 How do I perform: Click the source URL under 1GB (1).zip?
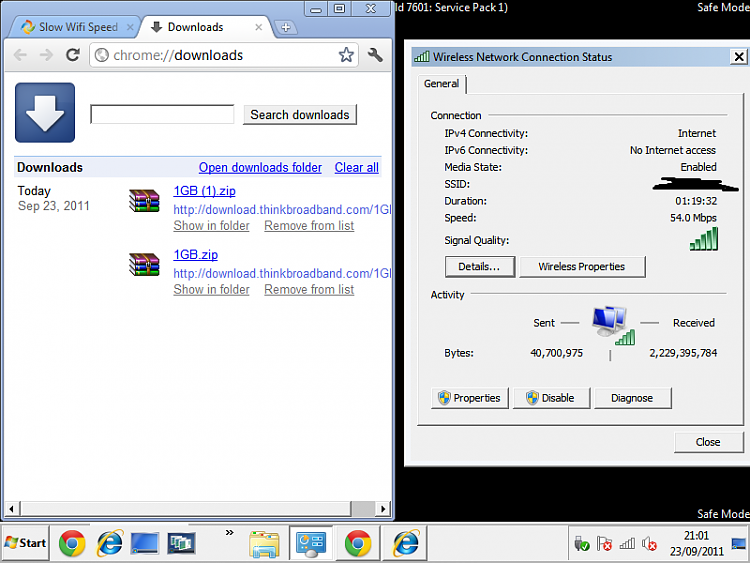[282, 210]
